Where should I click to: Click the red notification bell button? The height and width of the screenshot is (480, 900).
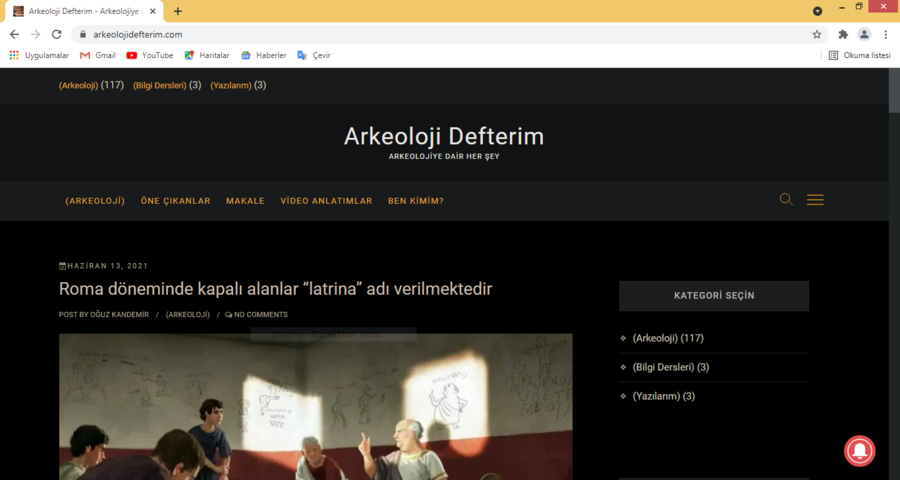pyautogui.click(x=859, y=451)
